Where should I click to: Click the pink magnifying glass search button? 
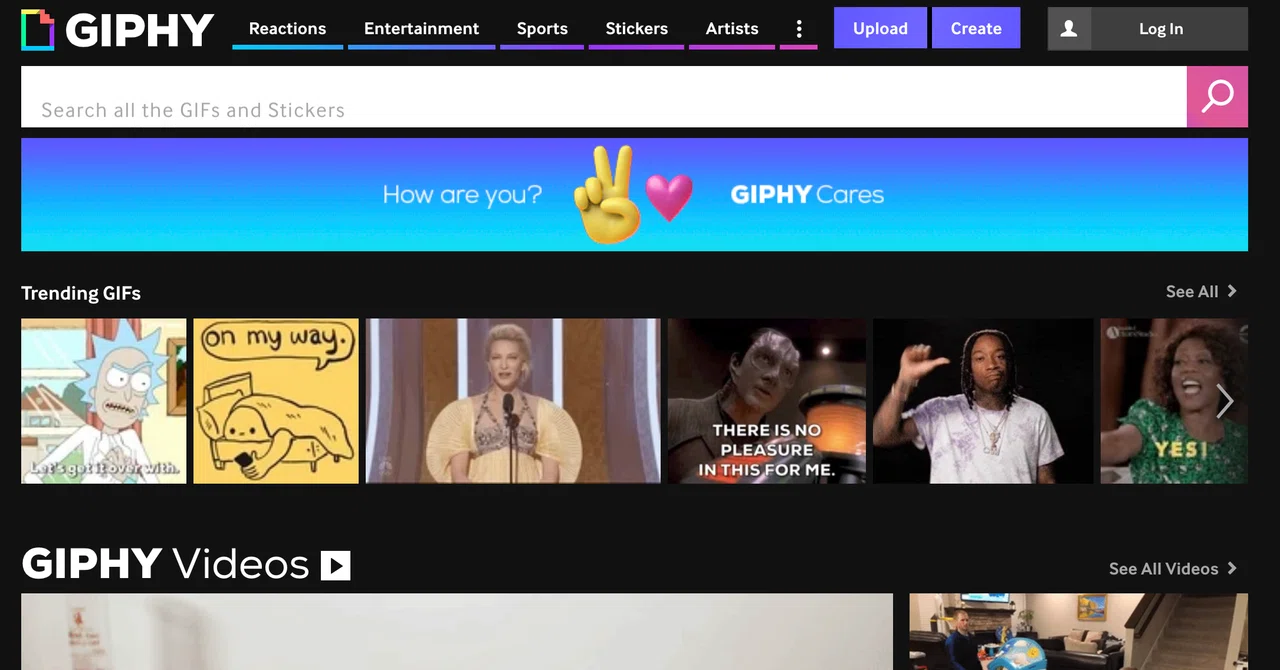pyautogui.click(x=1217, y=97)
